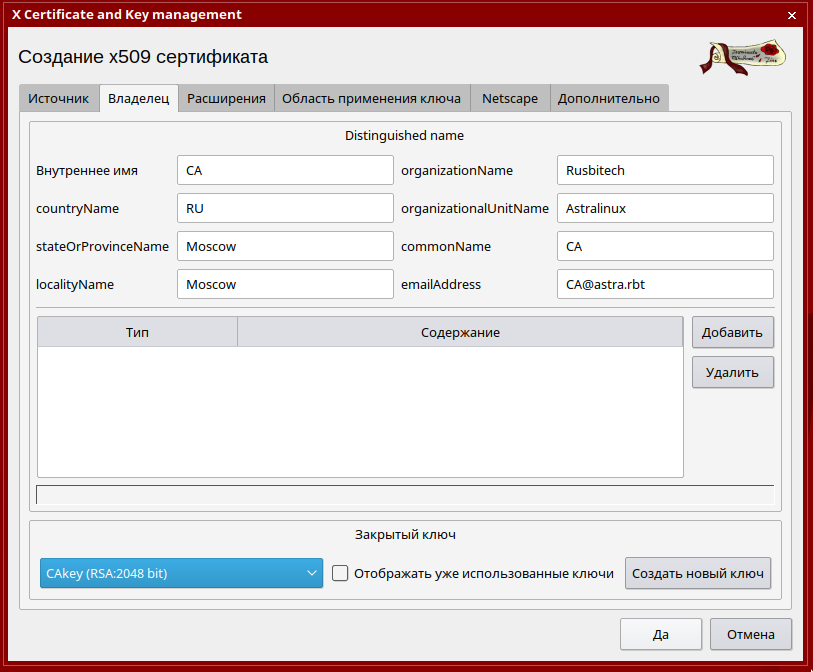Image resolution: width=813 pixels, height=672 pixels.
Task: Click the Тип column header
Action: coord(138,332)
